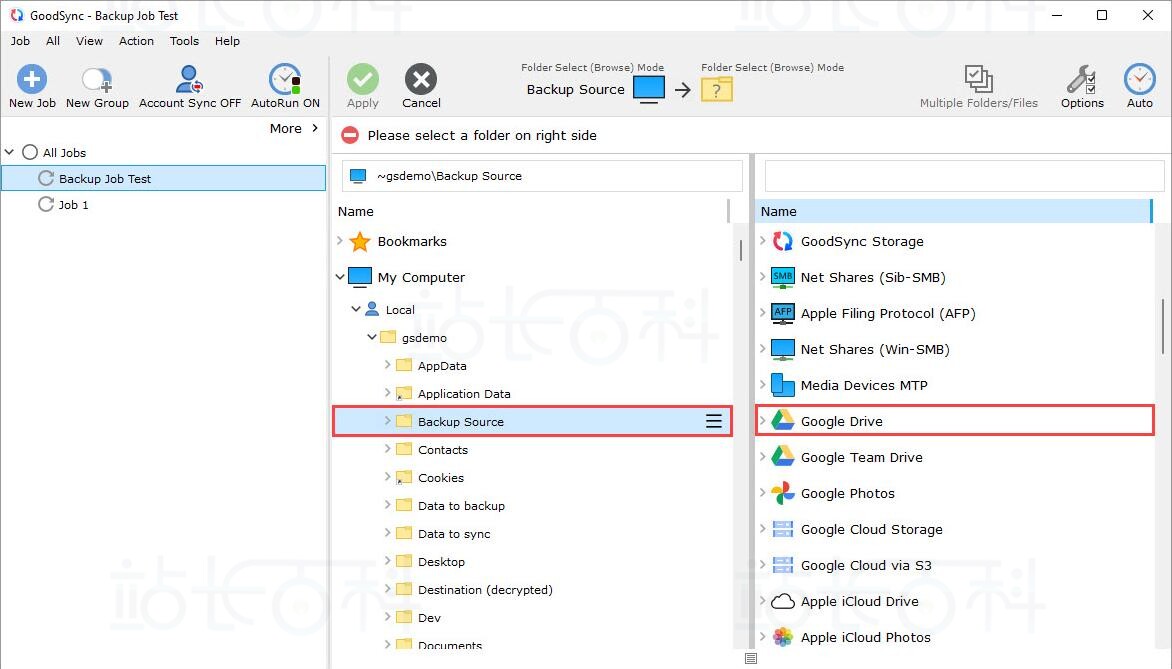The image size is (1172, 669).
Task: Select the Apple iCloud Photos icon
Action: (783, 637)
